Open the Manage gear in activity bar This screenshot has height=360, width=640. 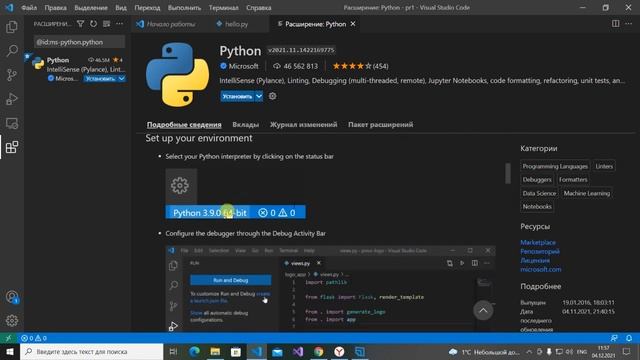12,321
